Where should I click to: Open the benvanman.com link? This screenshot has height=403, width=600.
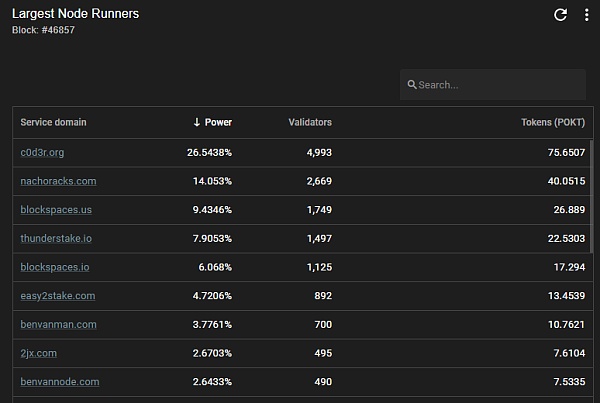coord(58,325)
